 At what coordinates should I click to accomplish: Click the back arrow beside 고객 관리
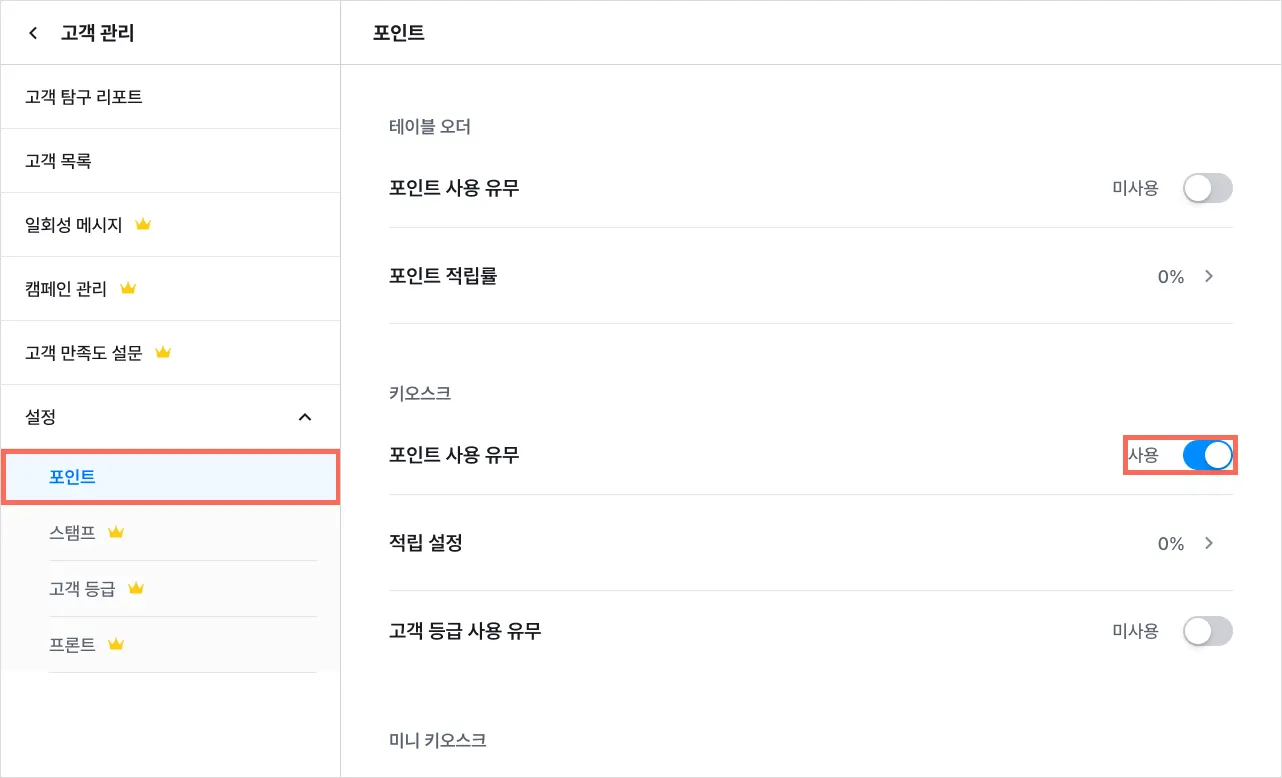(x=33, y=33)
